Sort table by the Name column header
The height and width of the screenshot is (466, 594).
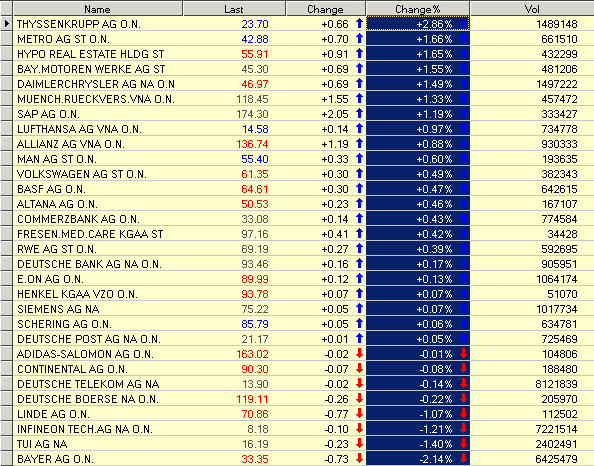tap(98, 9)
